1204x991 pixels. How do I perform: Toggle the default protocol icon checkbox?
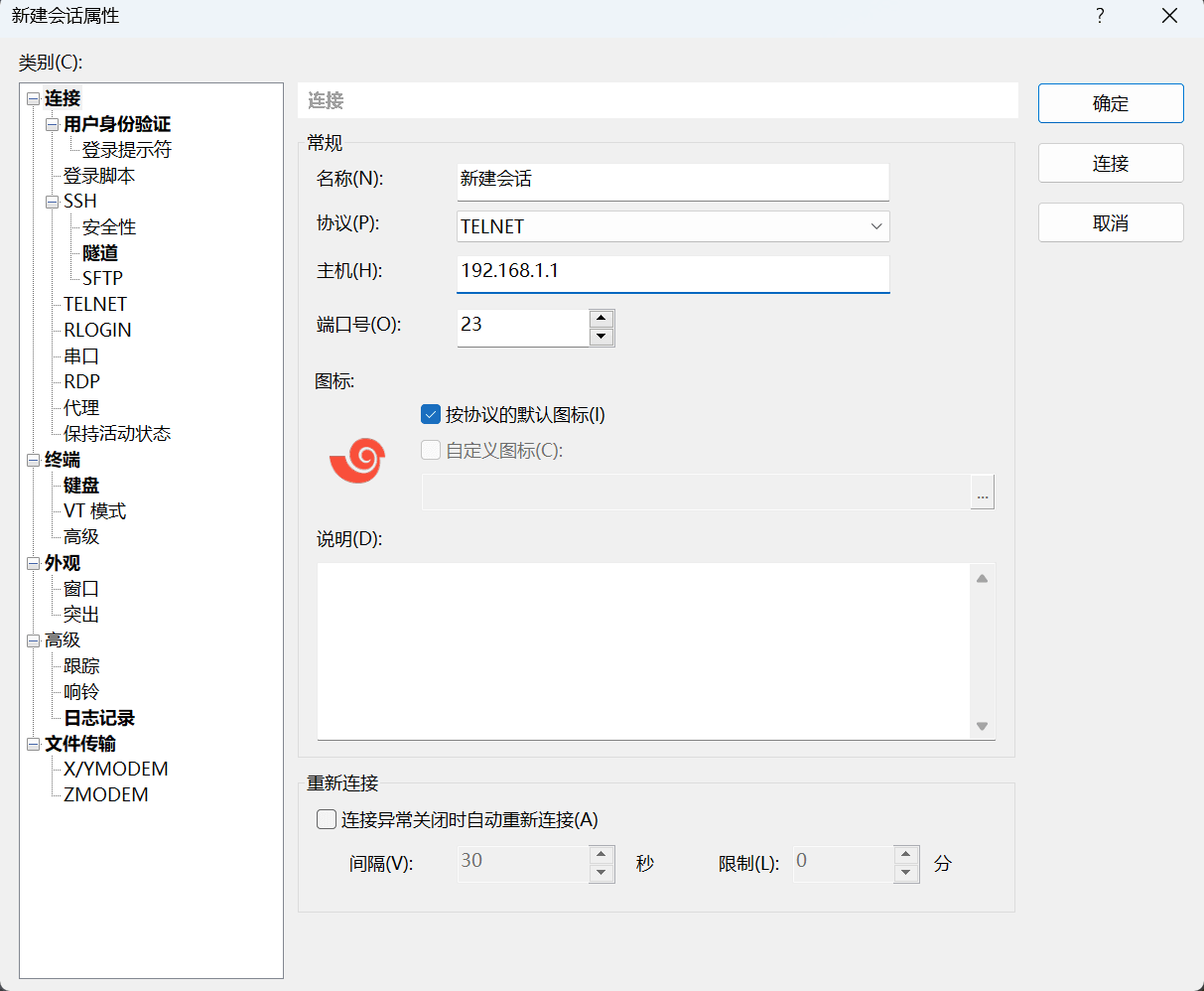click(431, 415)
